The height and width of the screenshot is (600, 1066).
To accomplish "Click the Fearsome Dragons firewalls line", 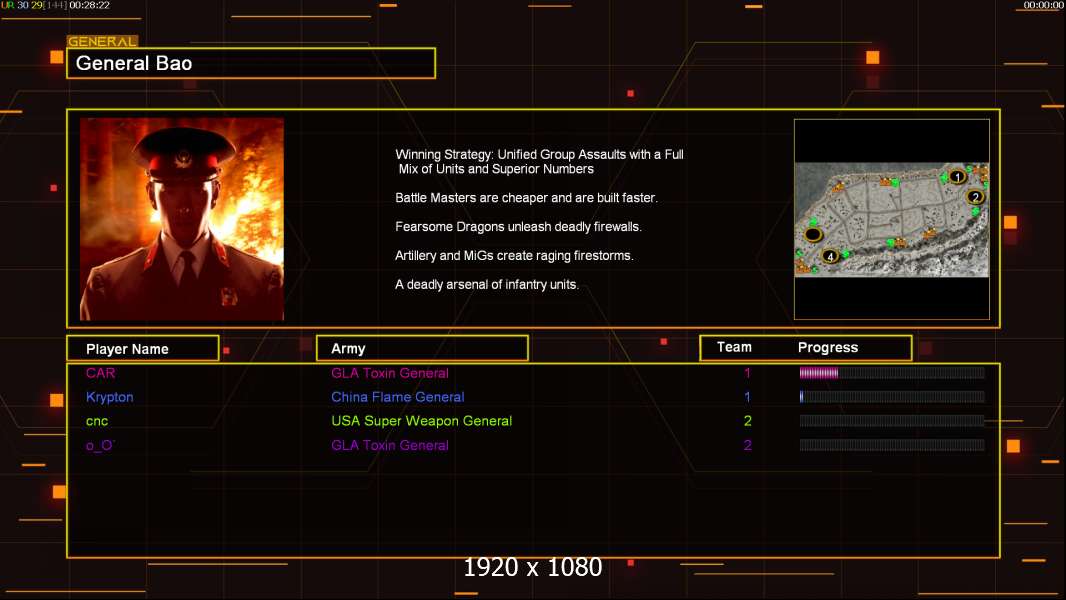I will (518, 227).
